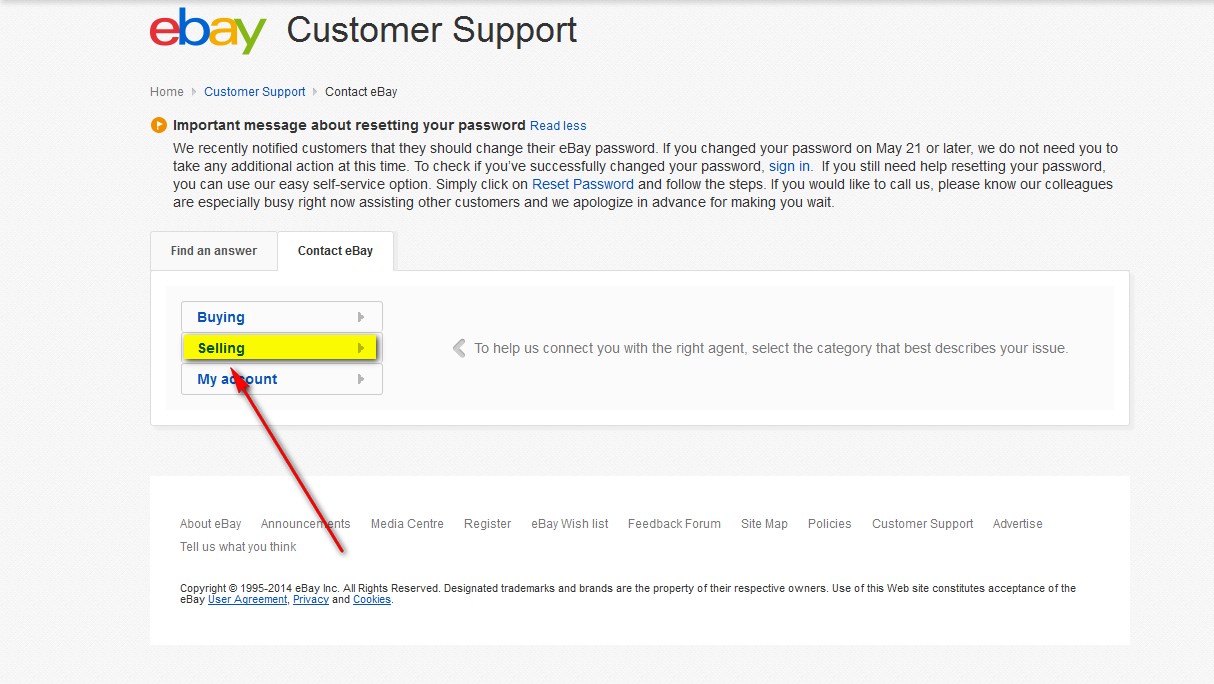This screenshot has width=1214, height=684.
Task: Click the sign in link
Action: click(x=789, y=166)
